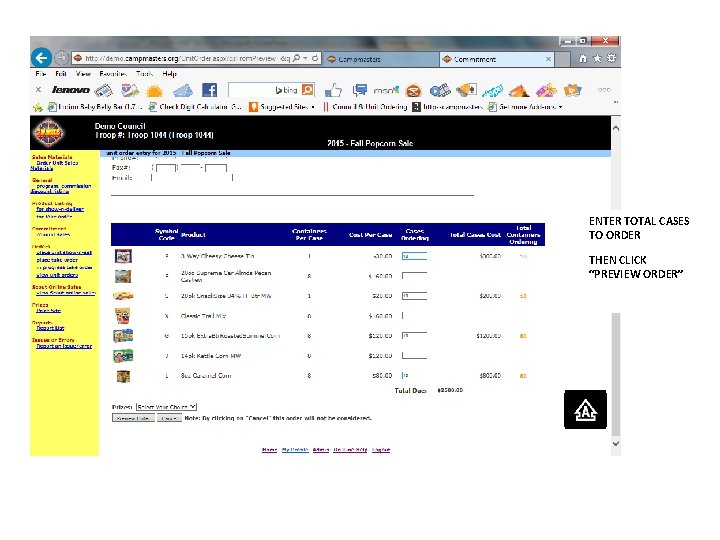720x540 pixels.
Task: Click the 14pk Kettle Corn MW image
Action: click(123, 356)
